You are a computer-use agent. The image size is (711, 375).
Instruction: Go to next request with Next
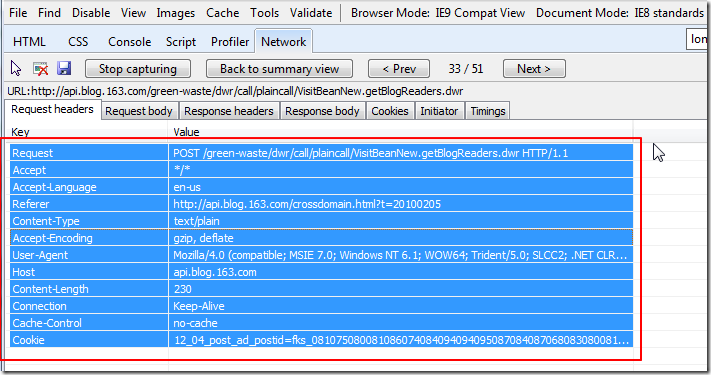coord(534,69)
